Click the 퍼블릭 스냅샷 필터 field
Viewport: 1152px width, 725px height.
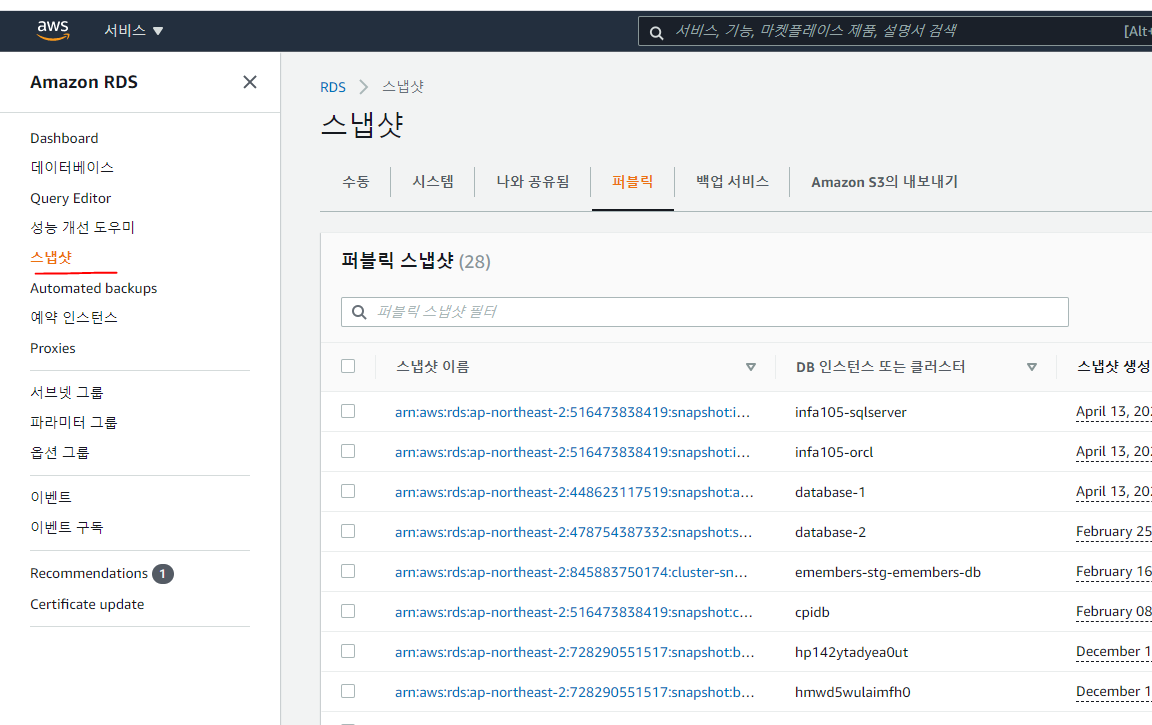coord(705,312)
